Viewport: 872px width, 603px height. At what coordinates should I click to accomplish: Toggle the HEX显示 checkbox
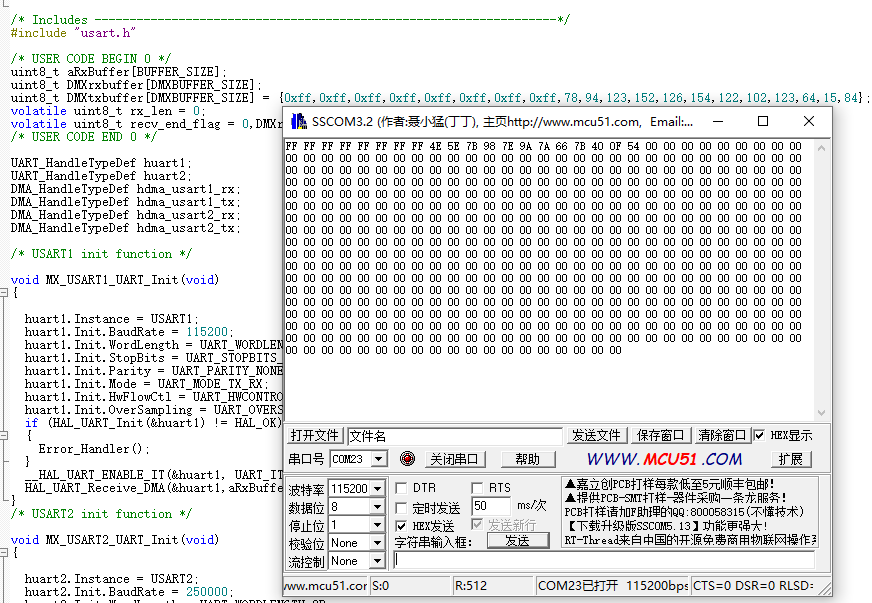(759, 435)
